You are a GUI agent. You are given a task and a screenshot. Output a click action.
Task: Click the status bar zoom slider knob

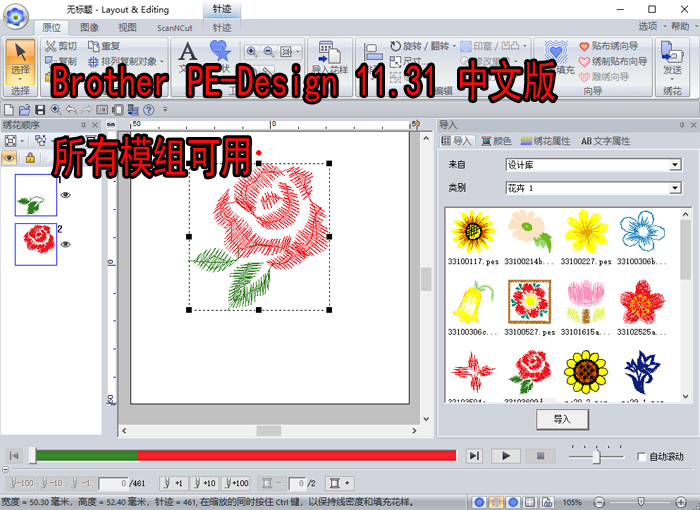point(641,502)
